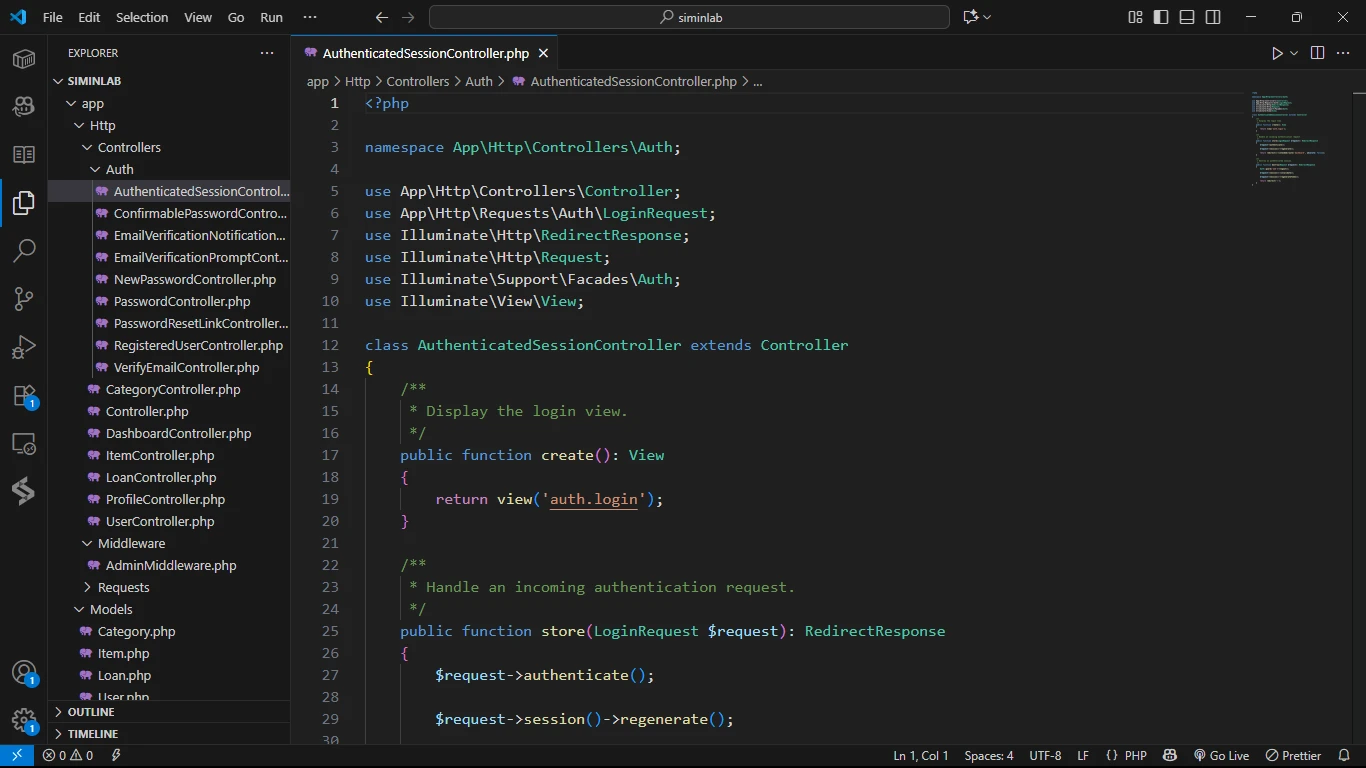The height and width of the screenshot is (768, 1366).
Task: Collapse the Middleware folder
Action: tap(131, 543)
